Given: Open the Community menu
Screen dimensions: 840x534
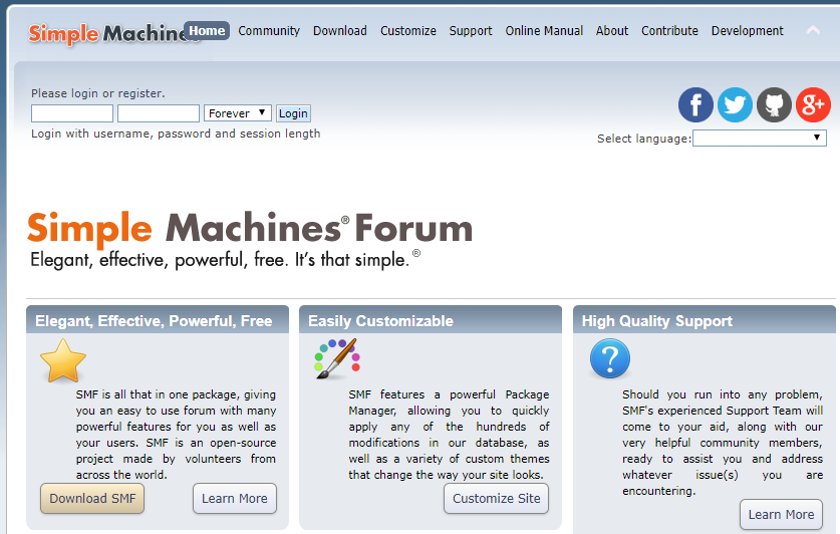Looking at the screenshot, I should click(269, 31).
